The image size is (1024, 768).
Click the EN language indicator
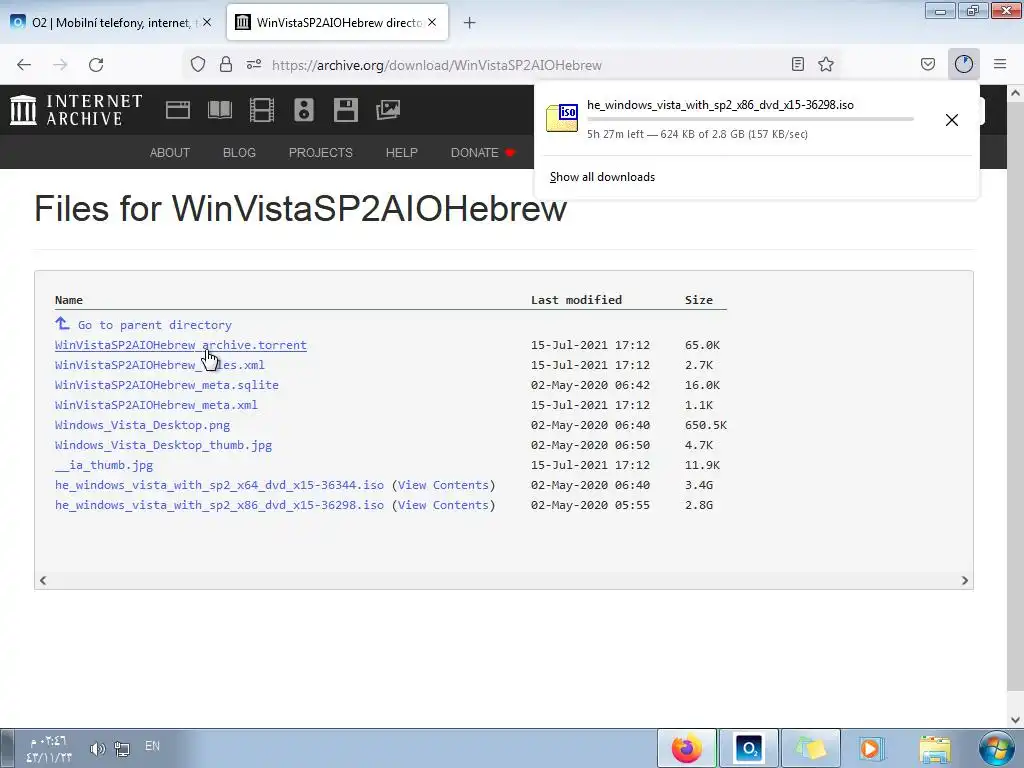(152, 746)
